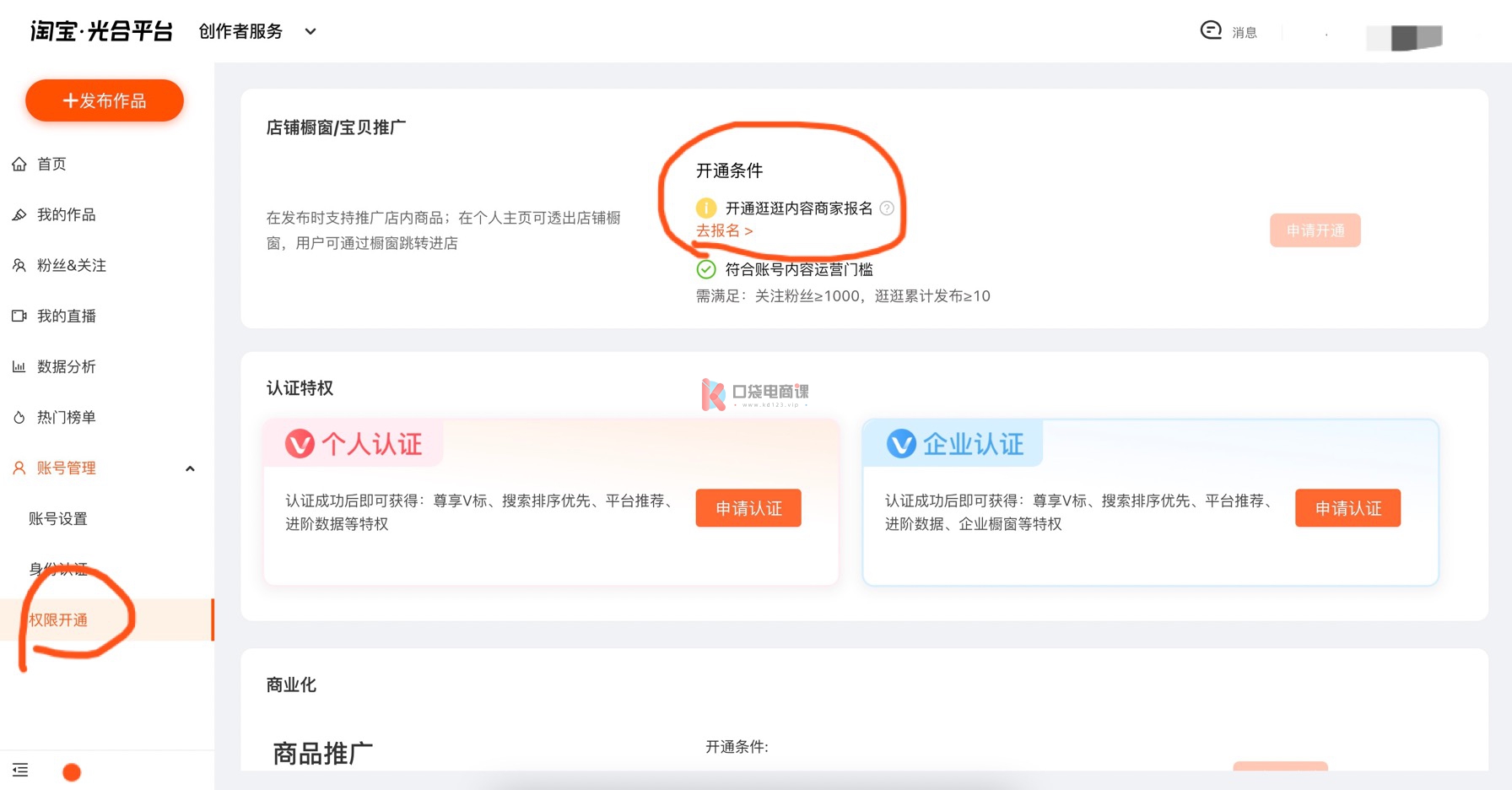Open 粉丝&关注 in the sidebar
The width and height of the screenshot is (1512, 790).
tap(71, 265)
